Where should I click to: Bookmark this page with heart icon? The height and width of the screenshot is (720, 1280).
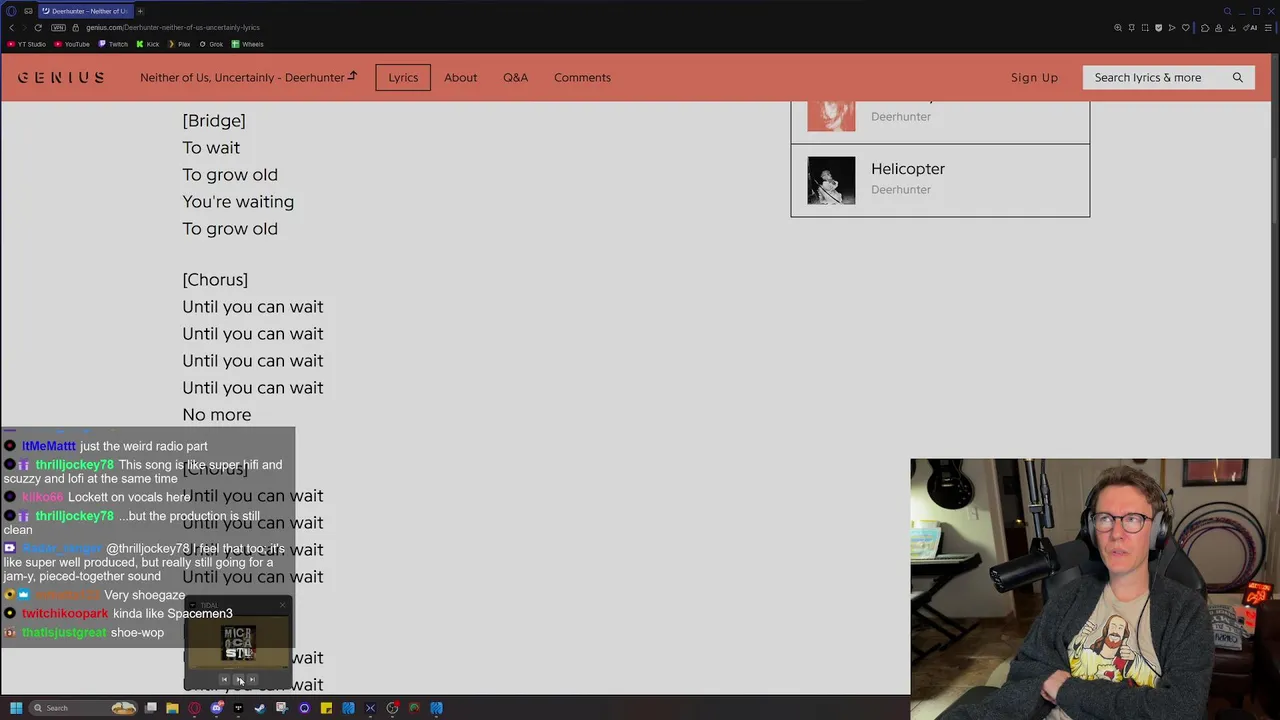(1186, 28)
